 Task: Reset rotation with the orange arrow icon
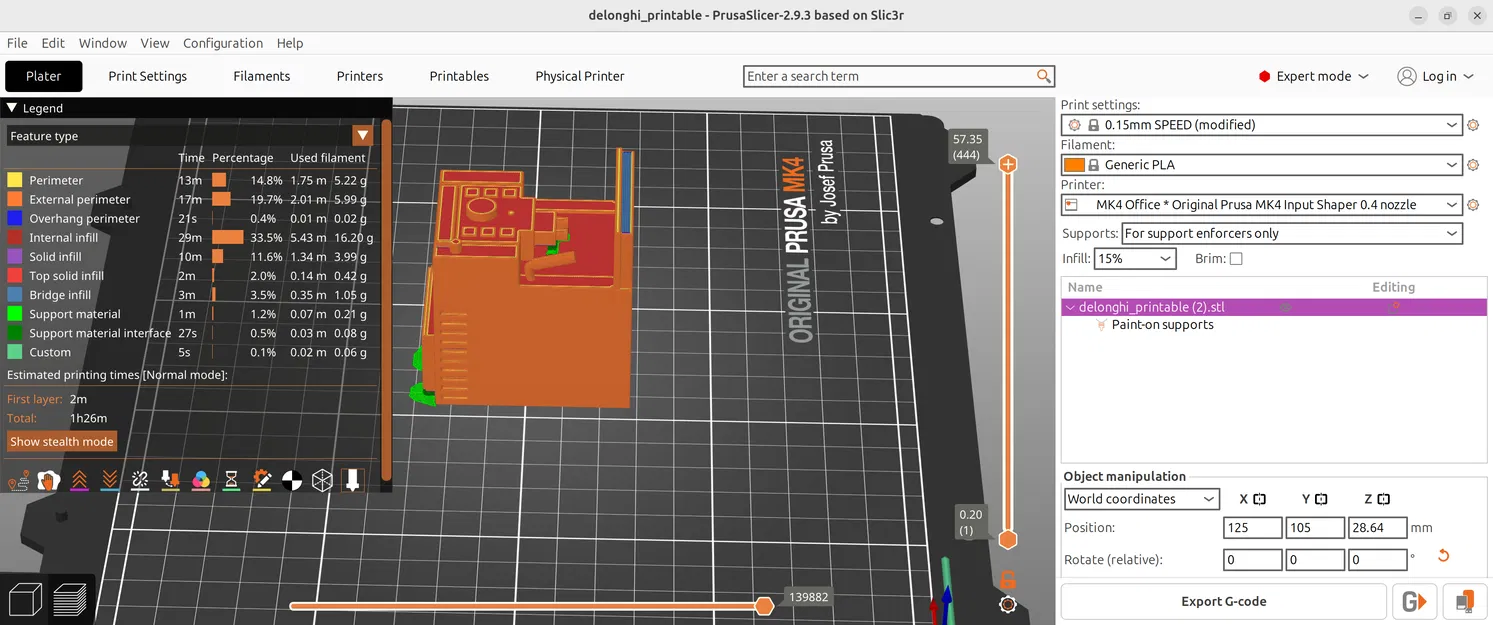point(1443,556)
